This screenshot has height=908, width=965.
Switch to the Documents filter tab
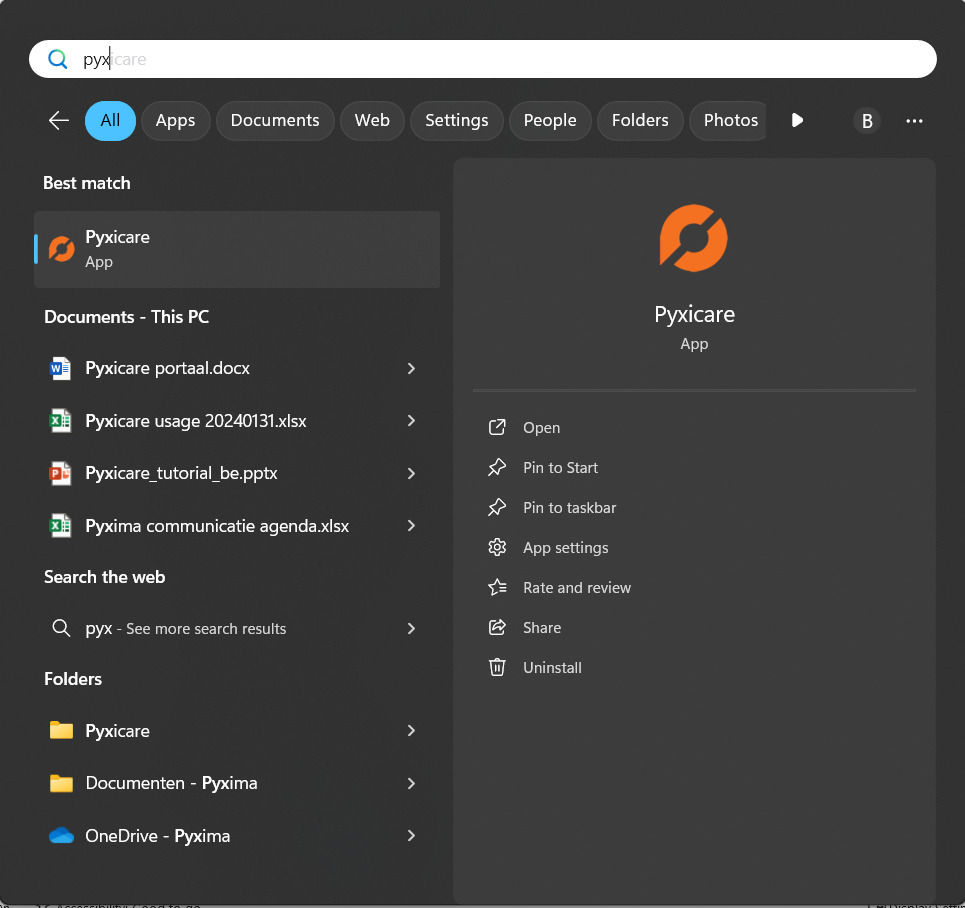tap(275, 121)
